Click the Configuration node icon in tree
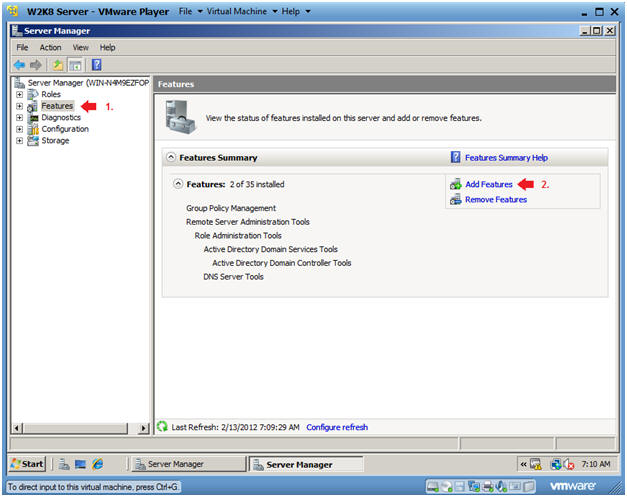 [33, 129]
